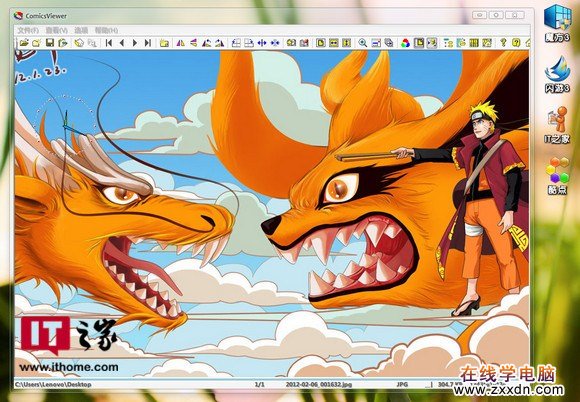This screenshot has height=402, width=580.
Task: Open the RGB color adjustment icon
Action: point(405,43)
